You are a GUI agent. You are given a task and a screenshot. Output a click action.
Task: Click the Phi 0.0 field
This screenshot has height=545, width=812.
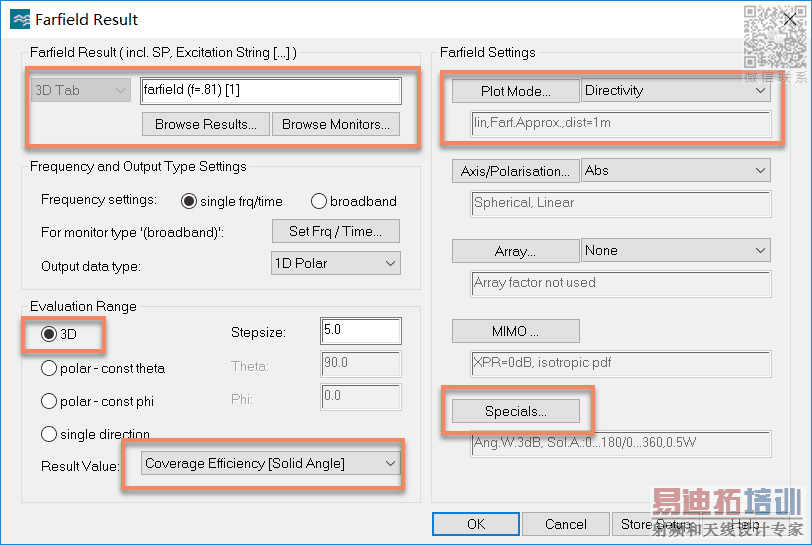(361, 397)
